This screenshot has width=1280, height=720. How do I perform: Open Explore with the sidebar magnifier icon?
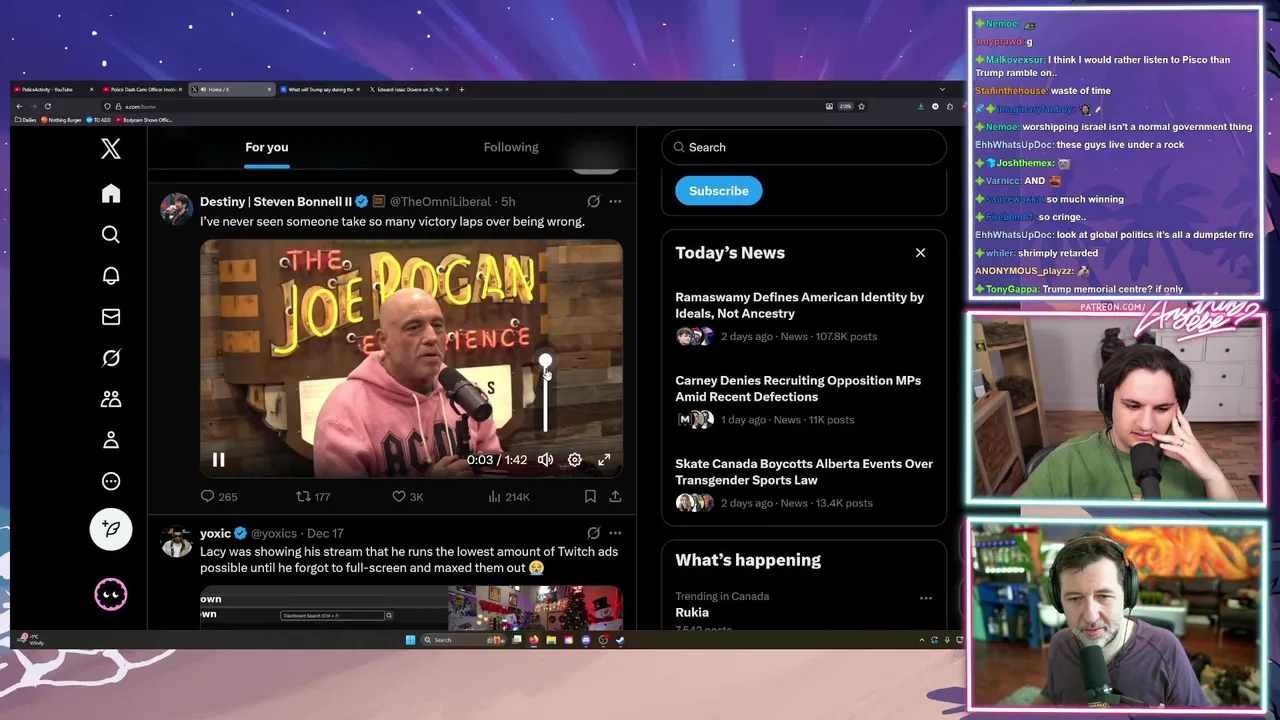point(111,234)
